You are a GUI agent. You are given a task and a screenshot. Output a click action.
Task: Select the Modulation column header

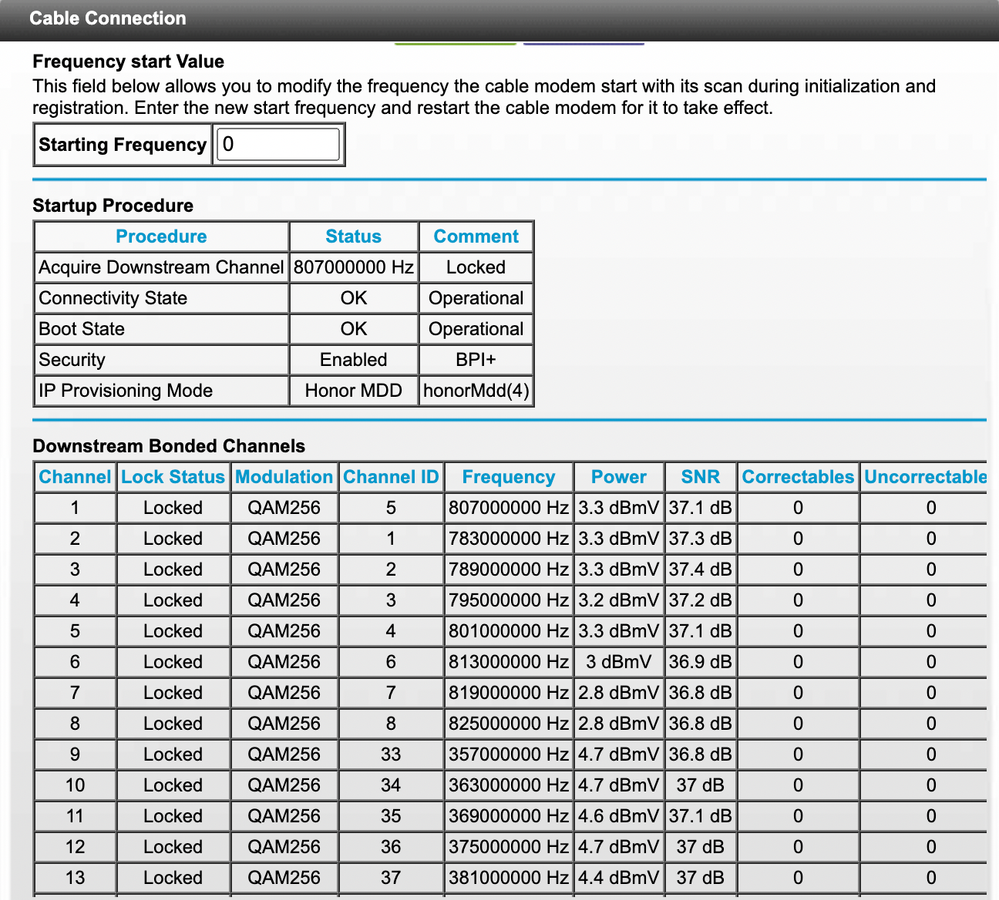point(284,478)
